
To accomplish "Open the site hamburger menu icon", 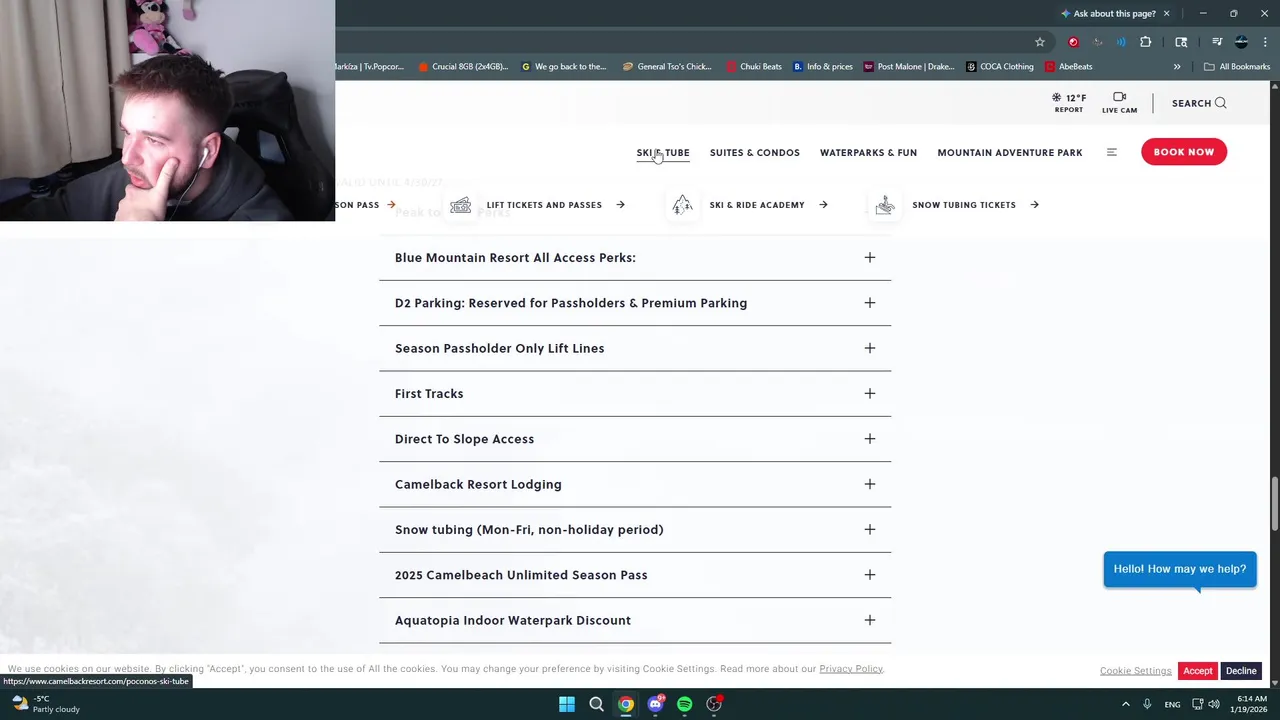I will pos(1112,152).
